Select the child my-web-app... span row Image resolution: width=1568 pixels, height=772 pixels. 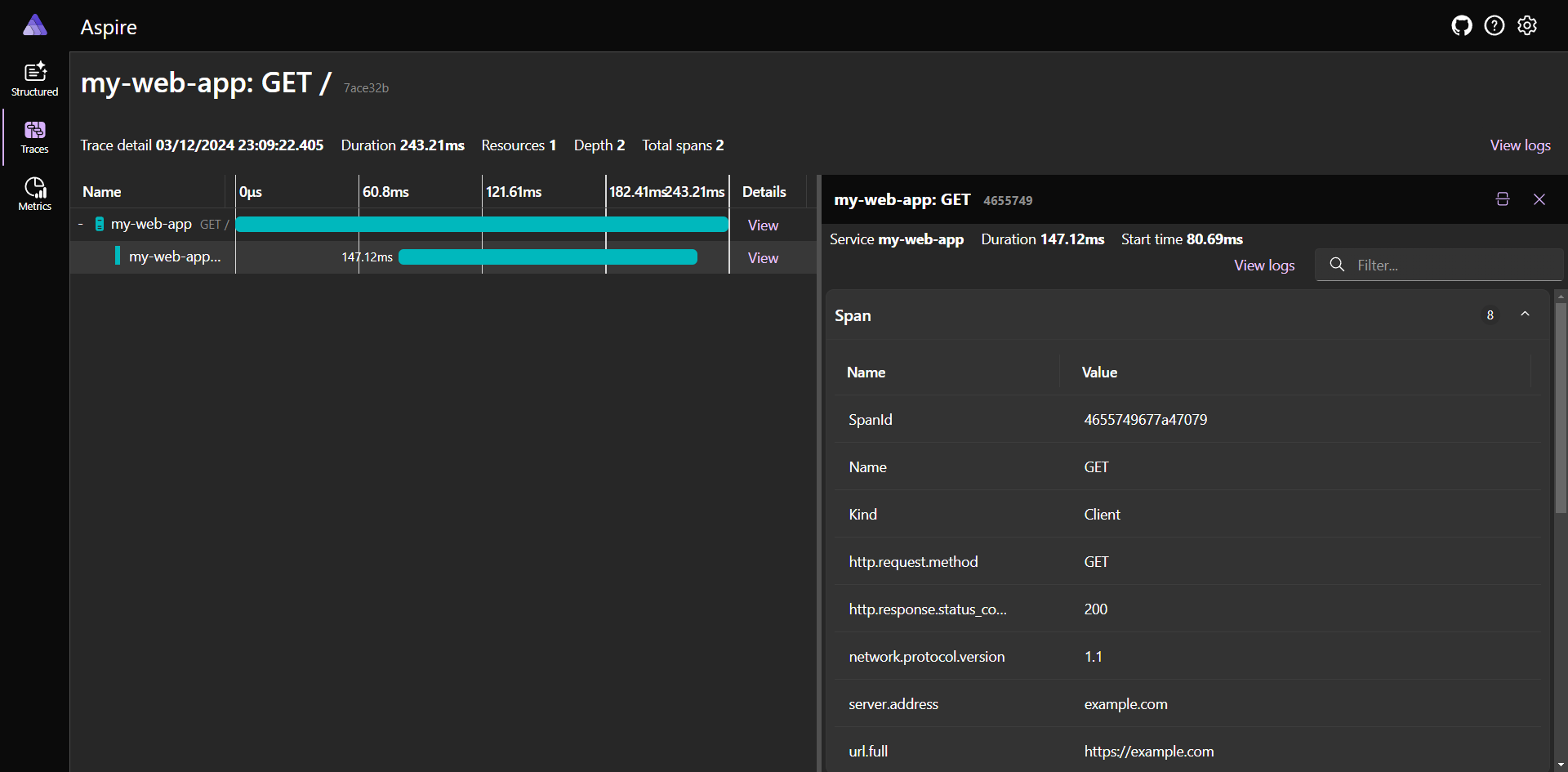[443, 257]
